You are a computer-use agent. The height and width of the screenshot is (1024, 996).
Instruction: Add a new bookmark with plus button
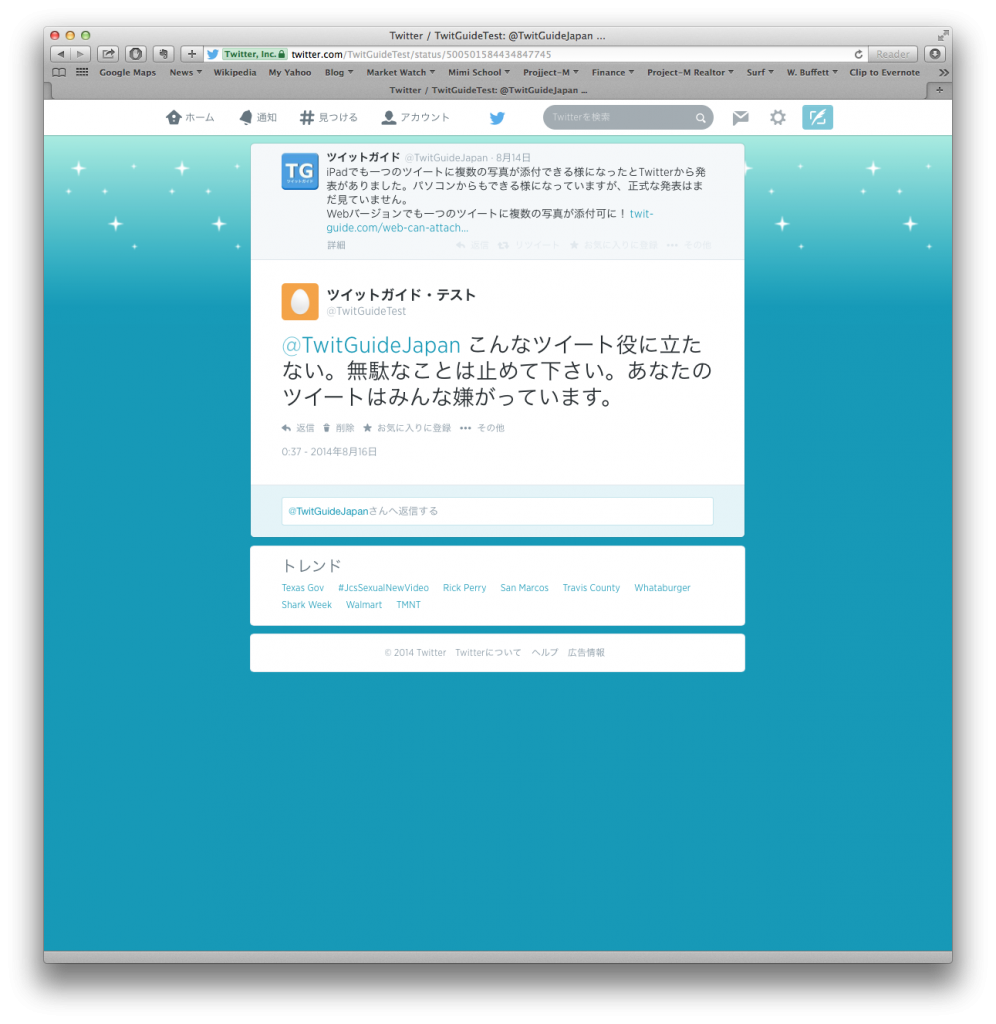pos(191,54)
